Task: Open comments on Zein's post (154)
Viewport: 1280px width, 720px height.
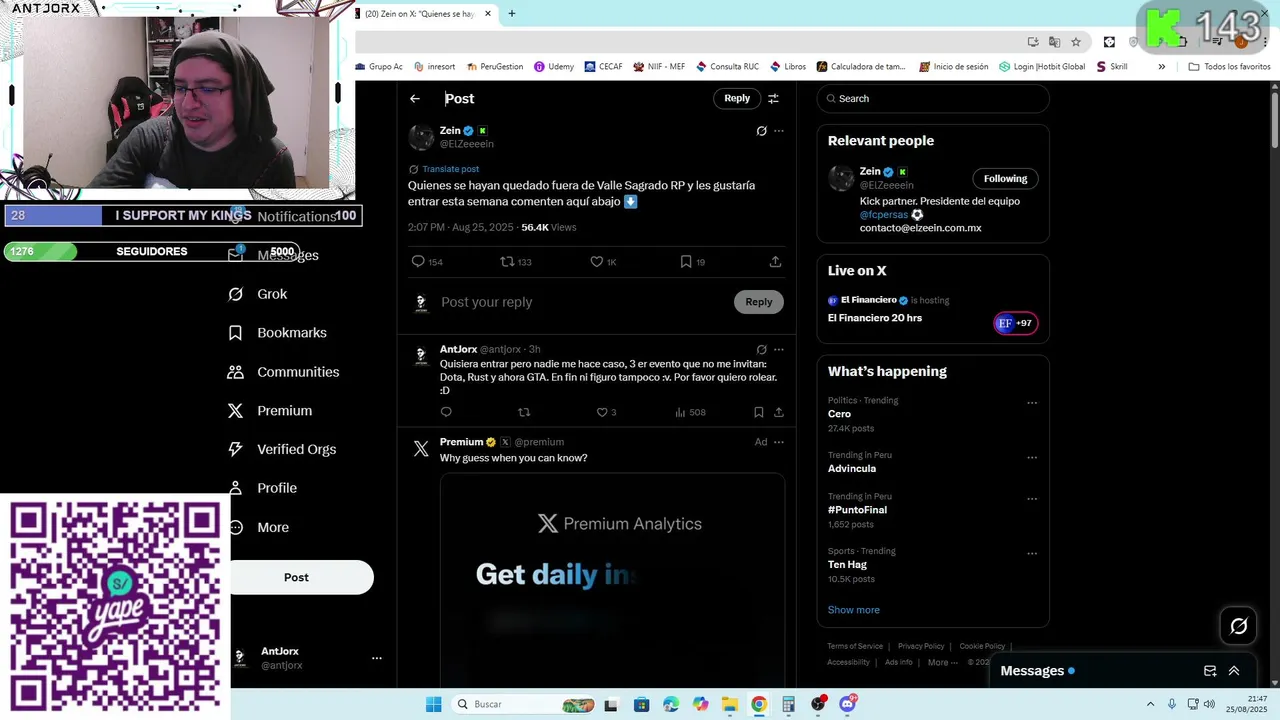Action: [x=427, y=261]
